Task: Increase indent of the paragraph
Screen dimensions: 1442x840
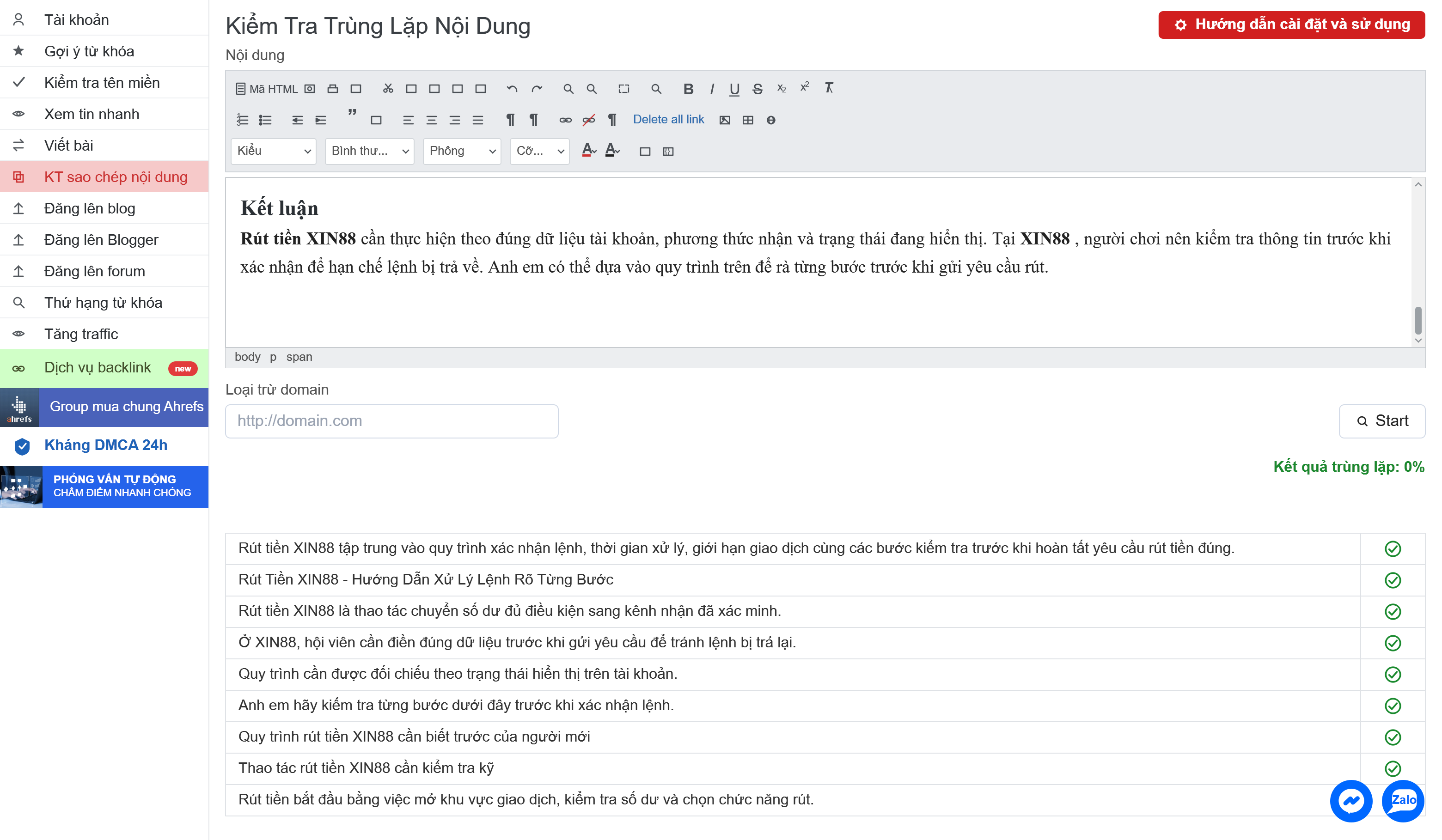Action: 320,120
